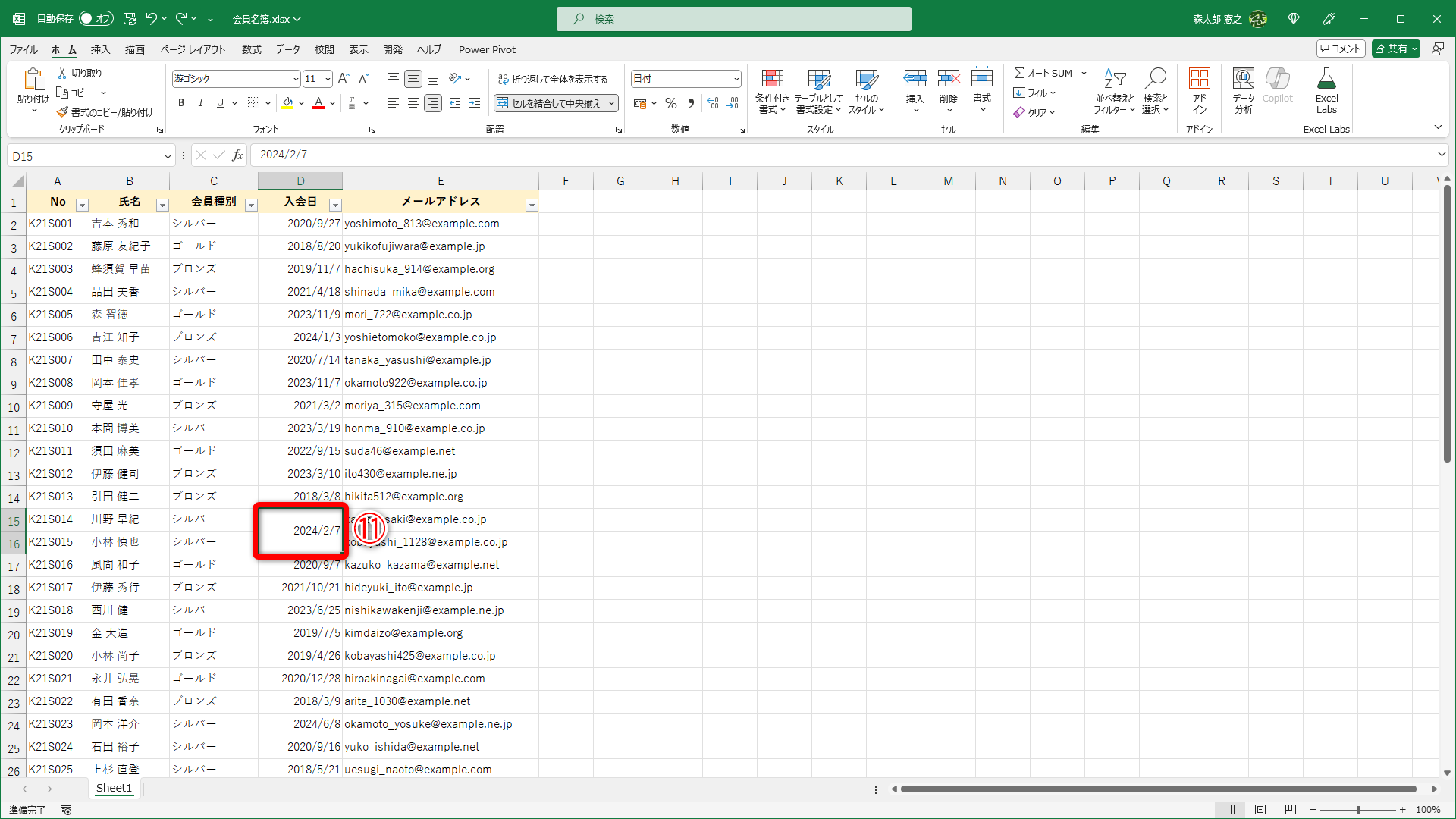Open the font name dropdown 游ゴシック
Screen dimensions: 1456x819
click(296, 79)
